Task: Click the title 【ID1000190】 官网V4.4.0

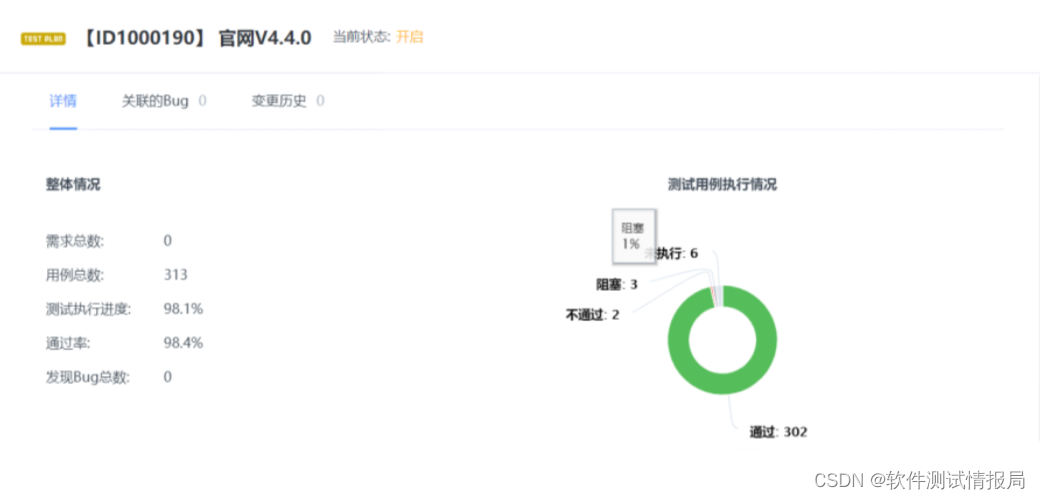Action: click(196, 38)
